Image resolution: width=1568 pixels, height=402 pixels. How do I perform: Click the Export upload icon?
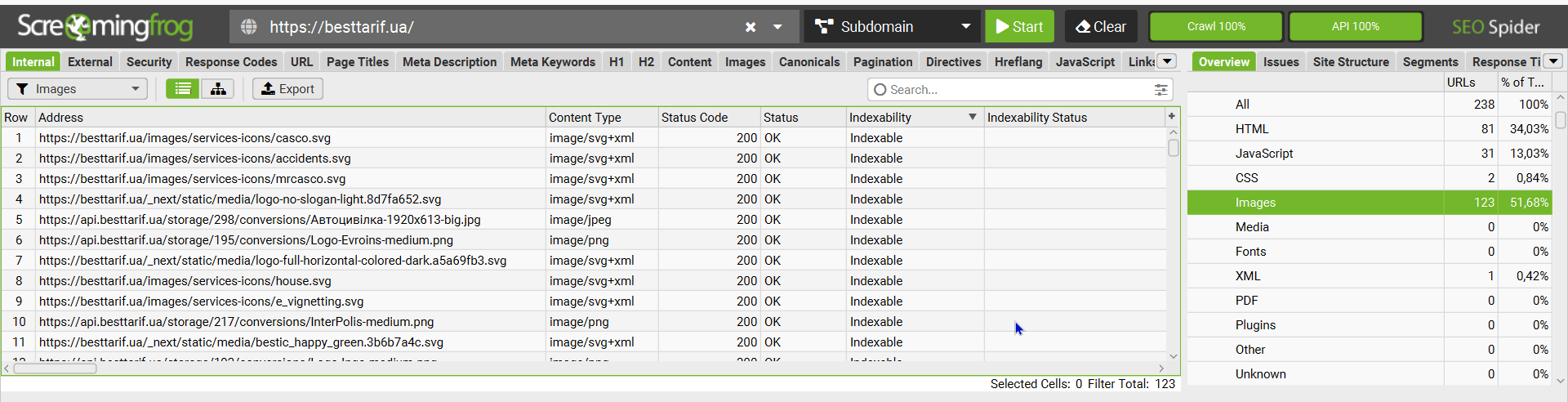(x=268, y=89)
